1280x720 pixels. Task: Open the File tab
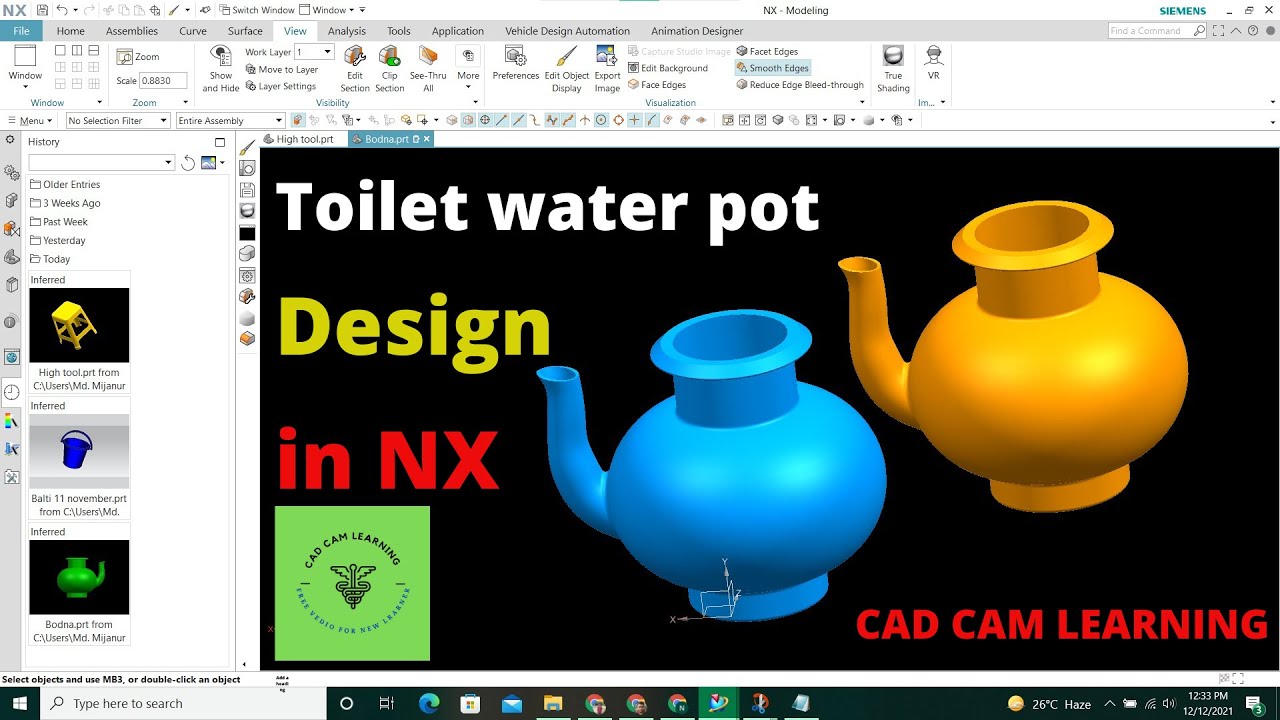pos(20,31)
